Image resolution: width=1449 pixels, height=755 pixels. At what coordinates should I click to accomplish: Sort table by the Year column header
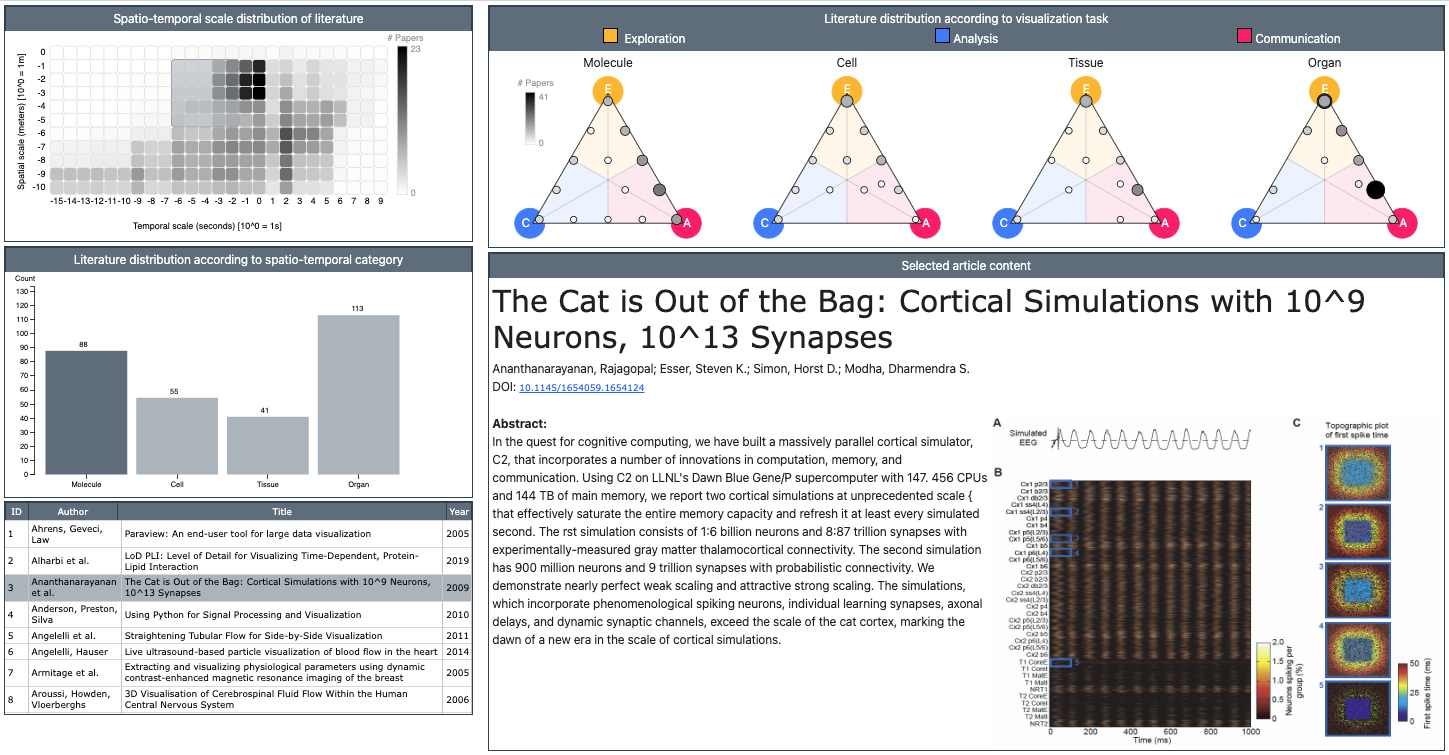pos(457,511)
